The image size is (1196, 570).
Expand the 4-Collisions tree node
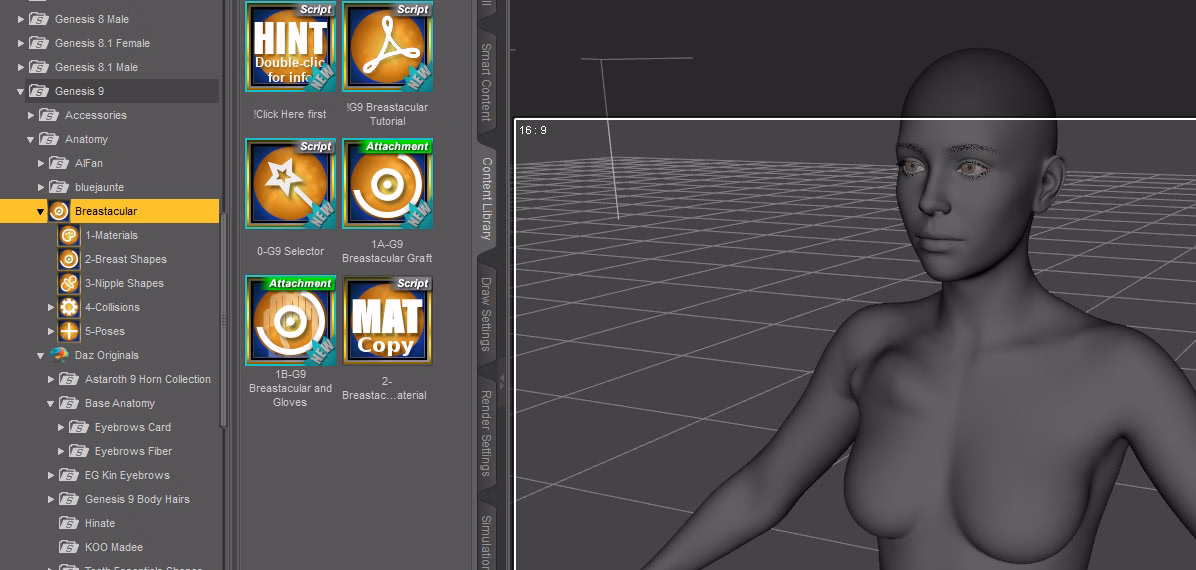(x=51, y=308)
